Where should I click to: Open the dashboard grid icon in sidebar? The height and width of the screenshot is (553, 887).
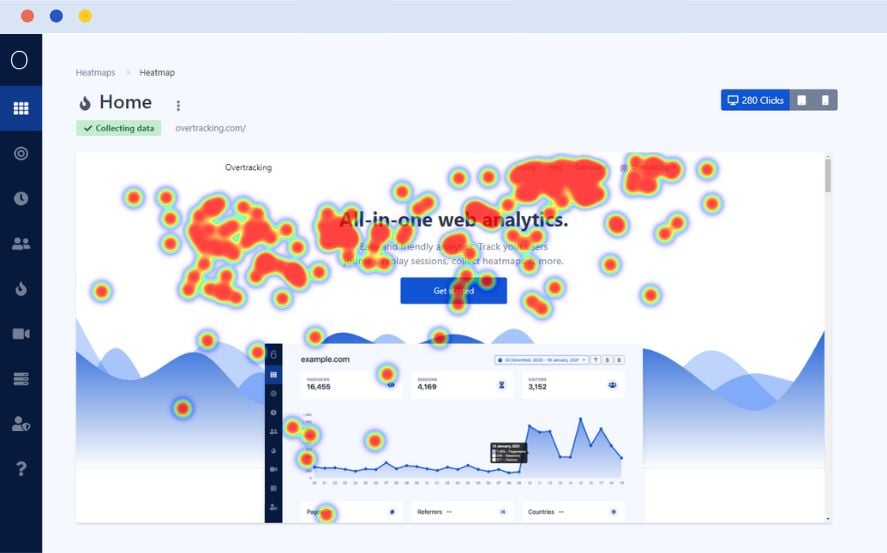tap(20, 108)
